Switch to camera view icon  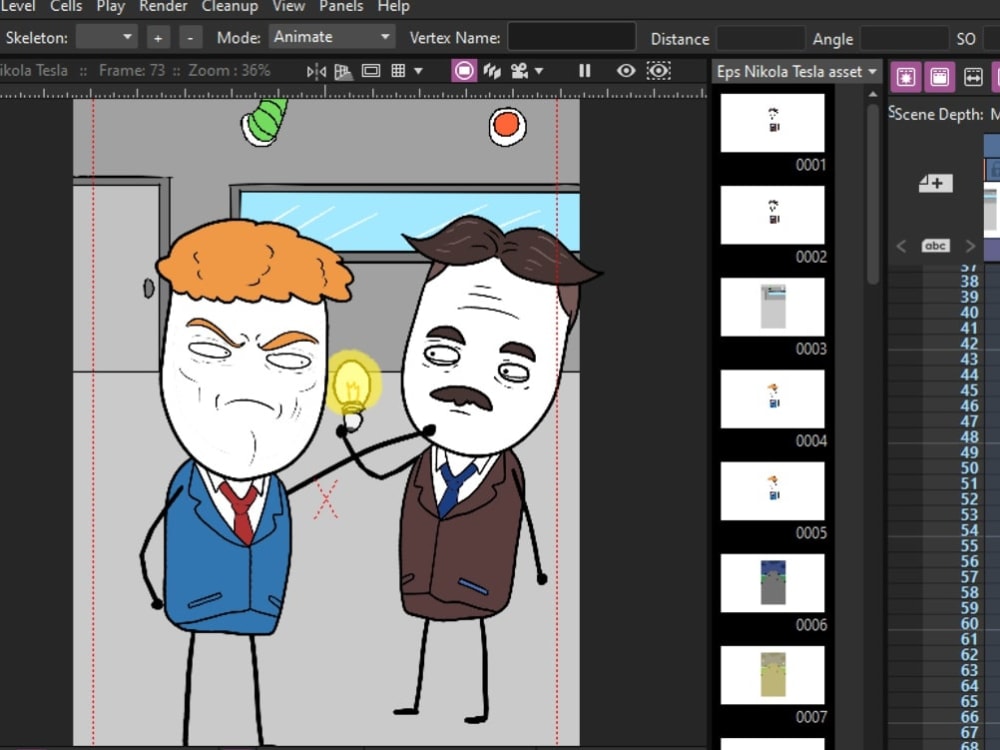[519, 71]
